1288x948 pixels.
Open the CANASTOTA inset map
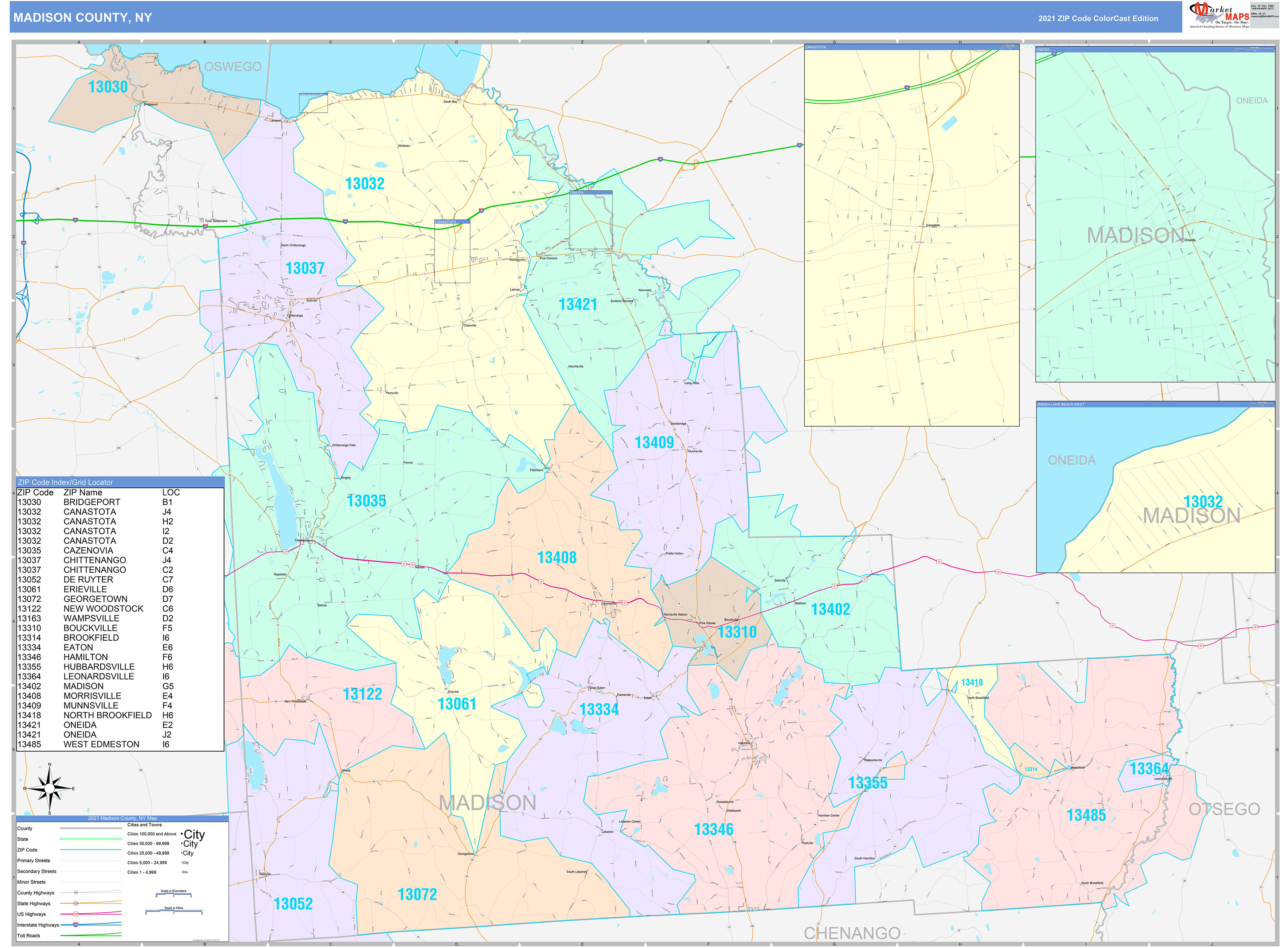click(911, 235)
